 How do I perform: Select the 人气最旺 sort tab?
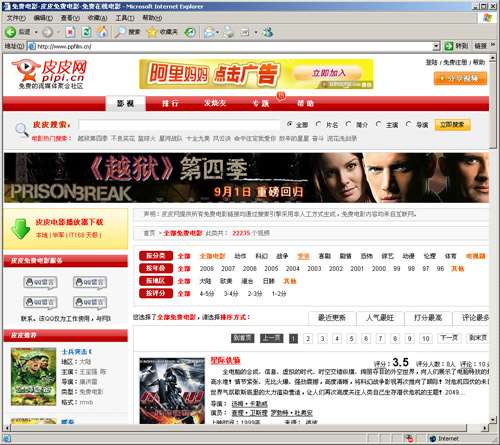click(380, 318)
